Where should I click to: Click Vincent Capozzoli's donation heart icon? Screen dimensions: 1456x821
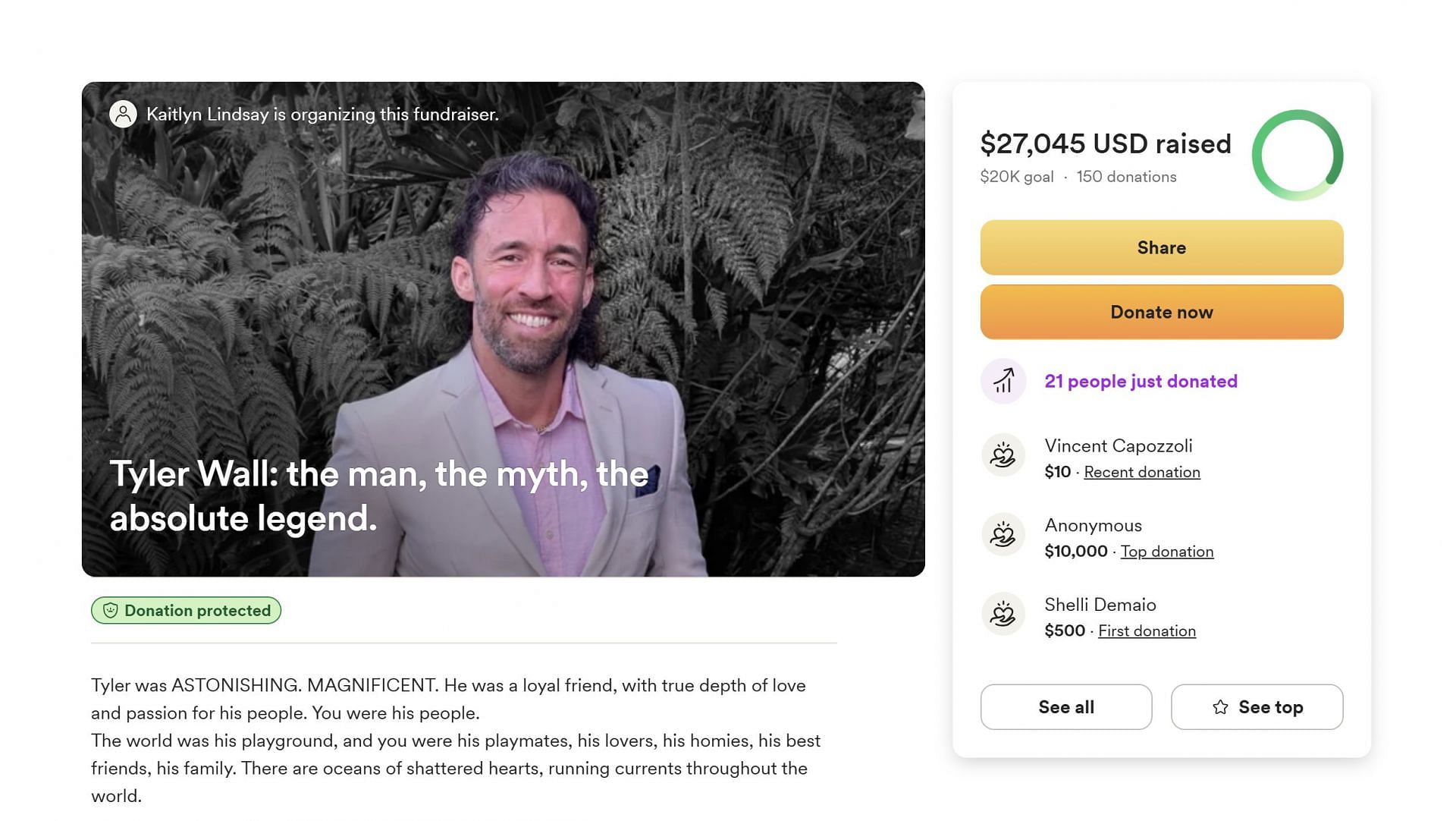(x=1003, y=455)
